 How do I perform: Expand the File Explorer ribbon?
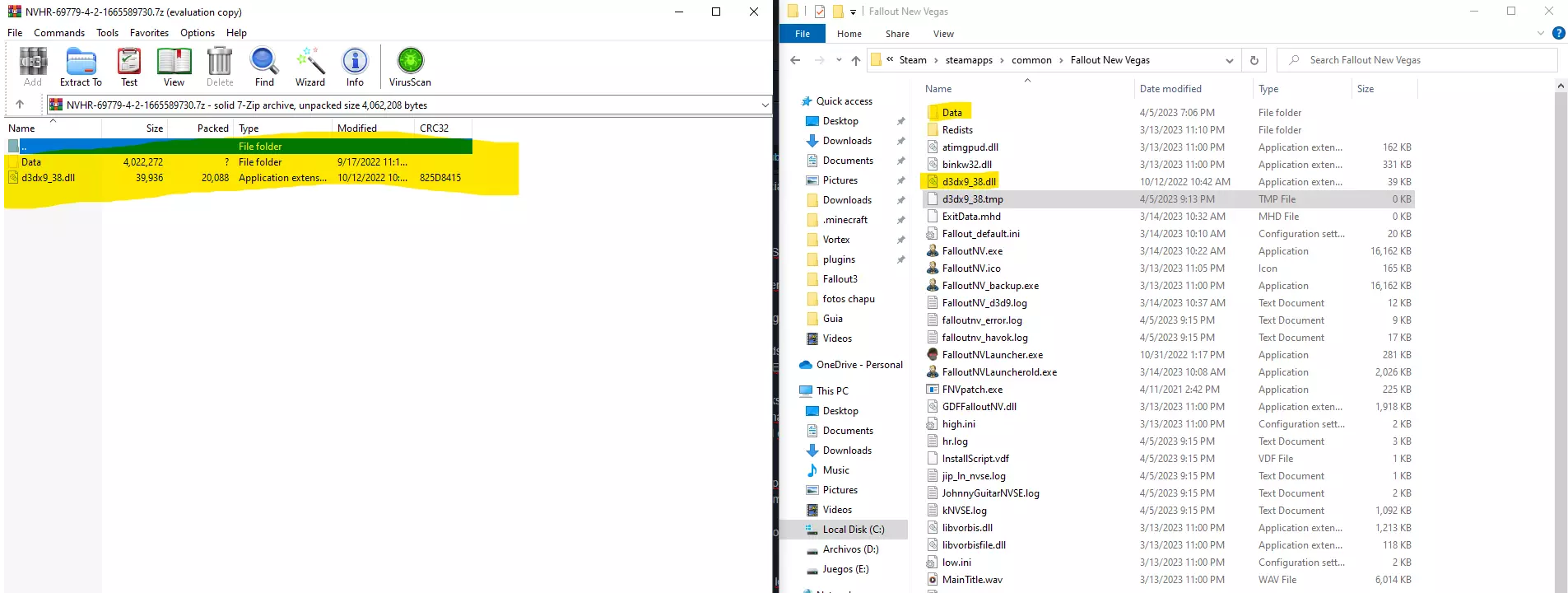tap(1541, 34)
